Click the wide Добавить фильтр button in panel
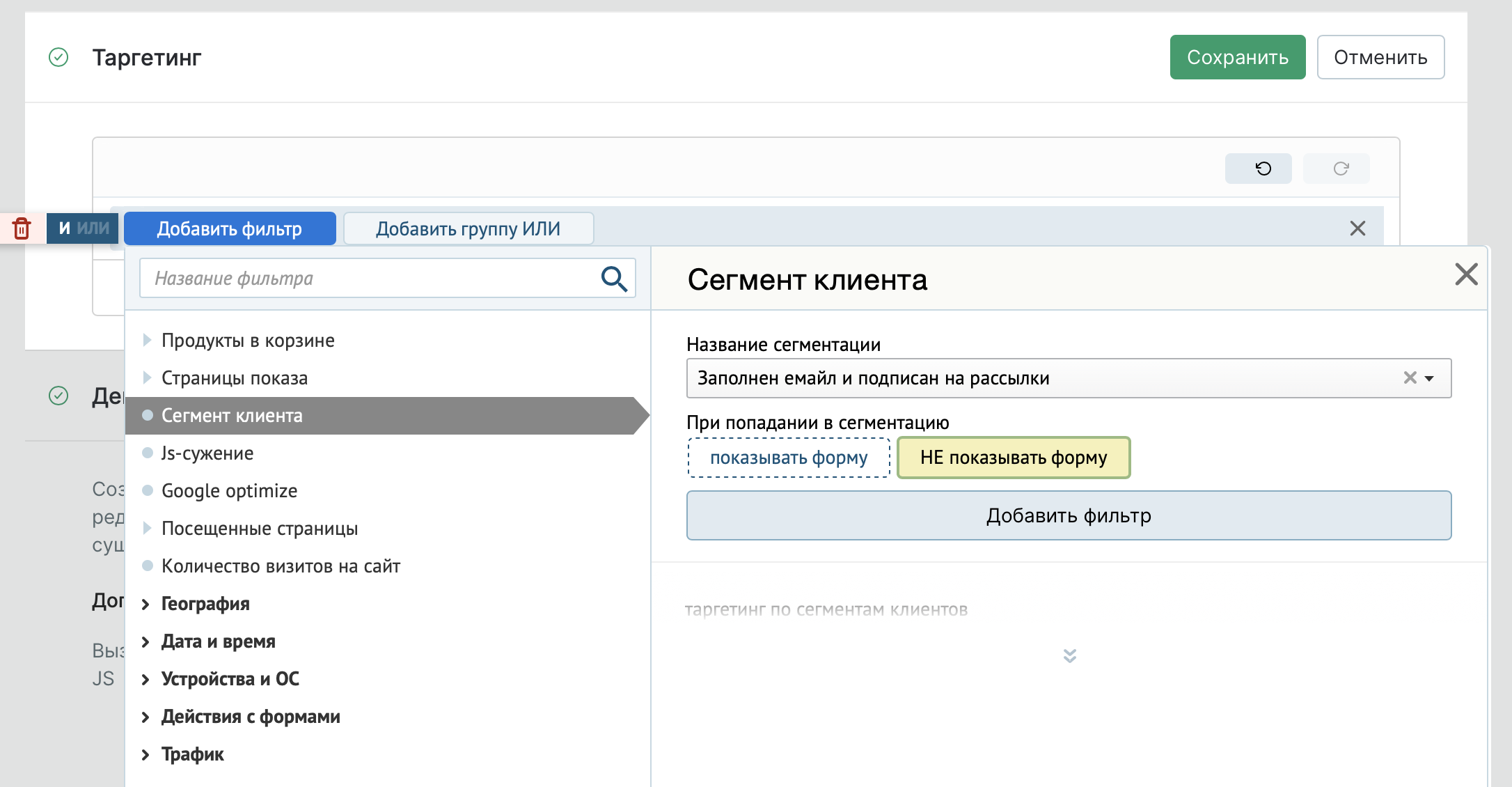The image size is (1512, 787). [x=1069, y=515]
